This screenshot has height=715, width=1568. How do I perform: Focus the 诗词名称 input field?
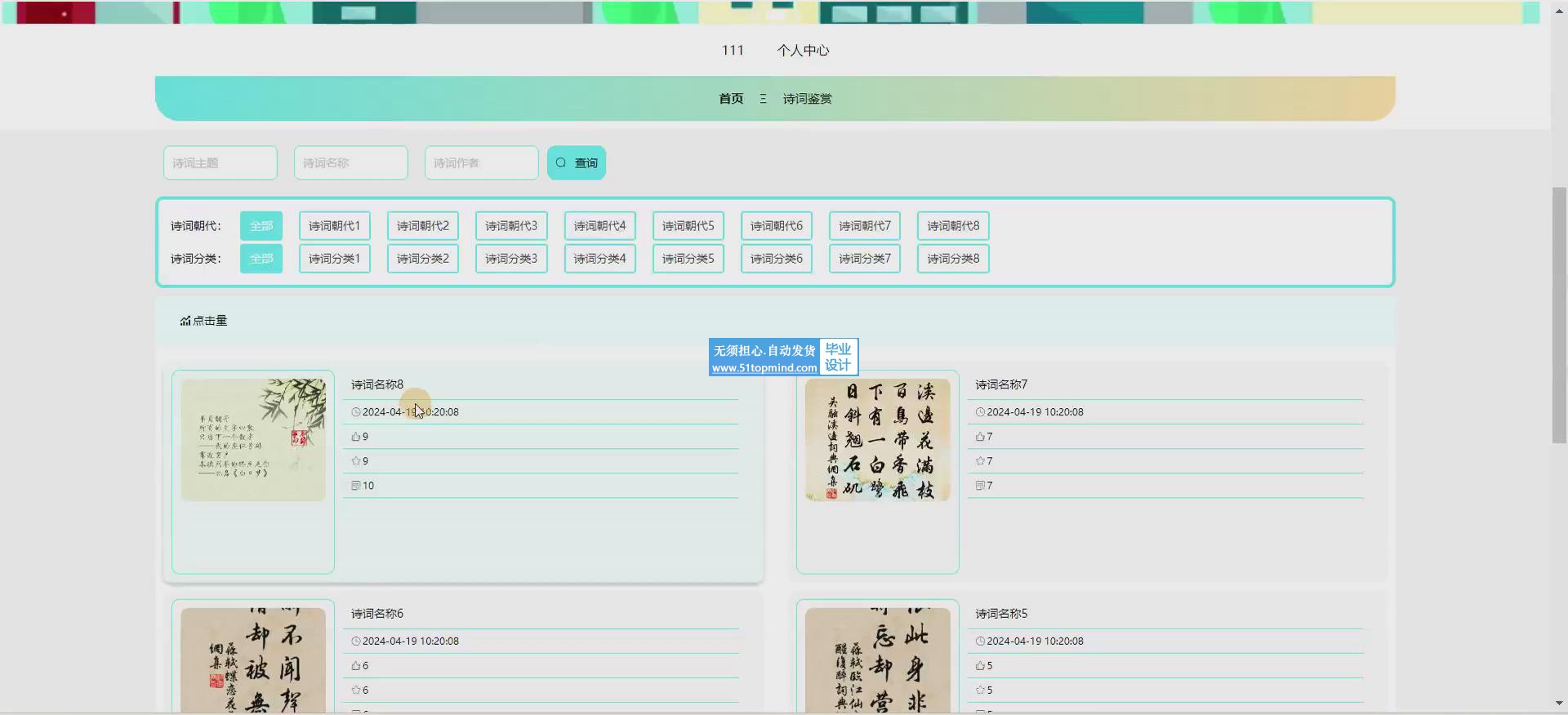pyautogui.click(x=351, y=162)
